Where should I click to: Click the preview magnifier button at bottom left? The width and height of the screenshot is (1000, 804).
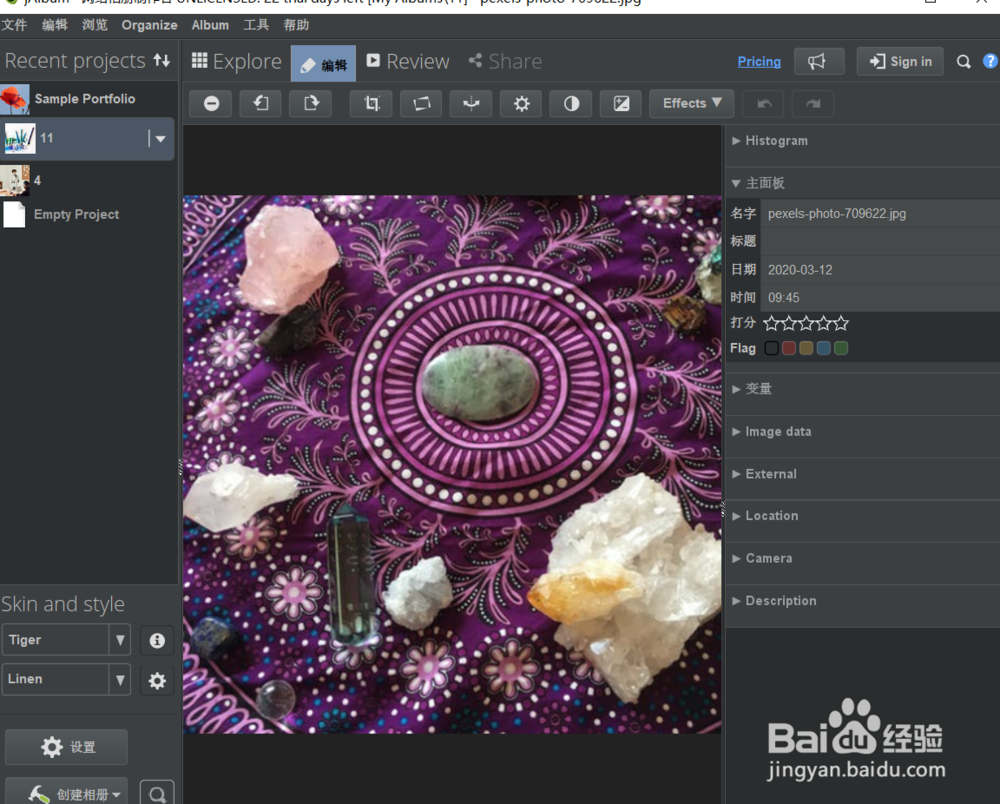click(157, 793)
